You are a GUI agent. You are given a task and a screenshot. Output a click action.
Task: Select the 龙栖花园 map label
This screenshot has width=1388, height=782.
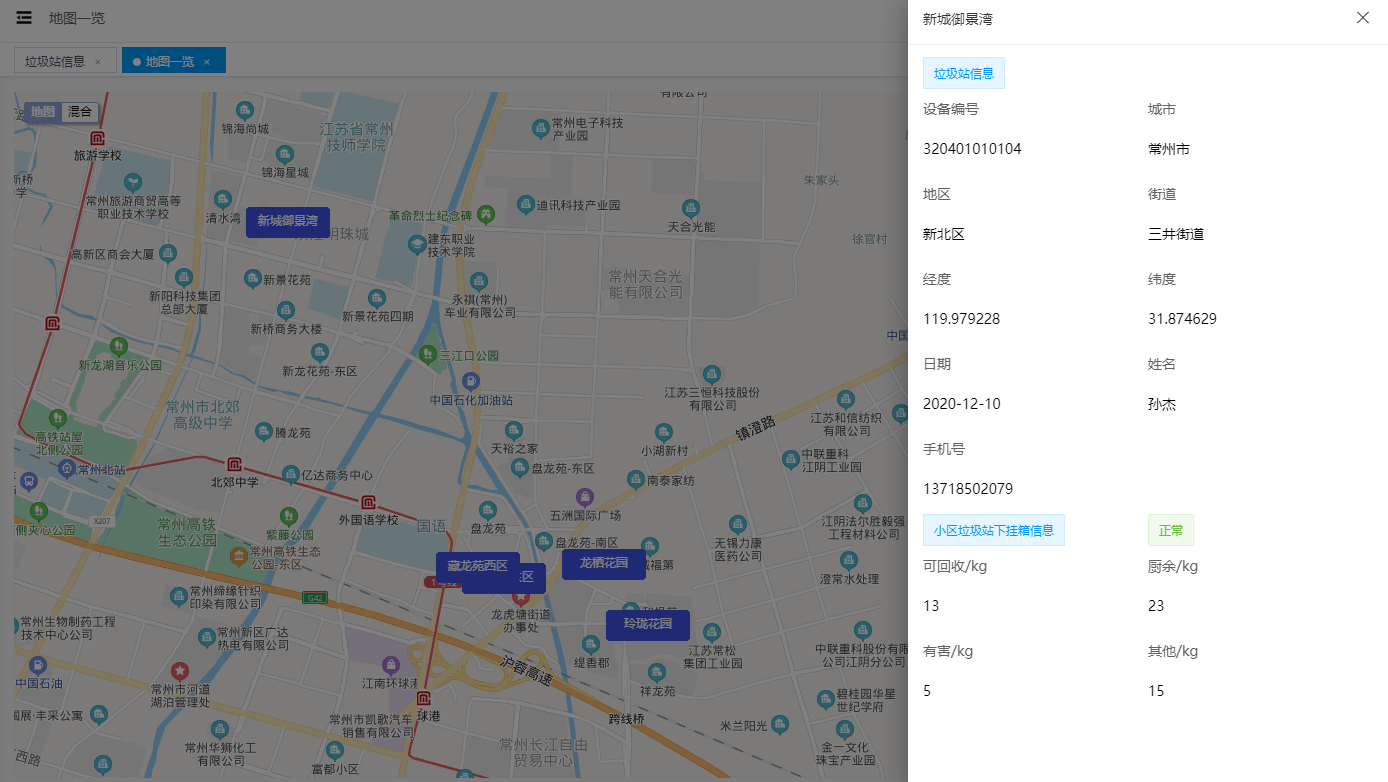(603, 564)
